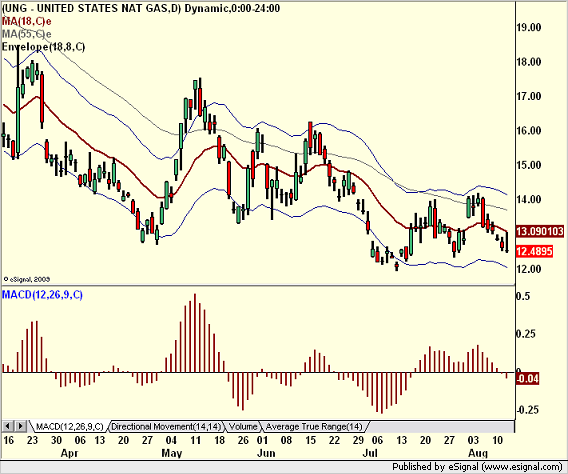Click the 14.00 price axis label
The height and width of the screenshot is (474, 568).
coord(529,200)
